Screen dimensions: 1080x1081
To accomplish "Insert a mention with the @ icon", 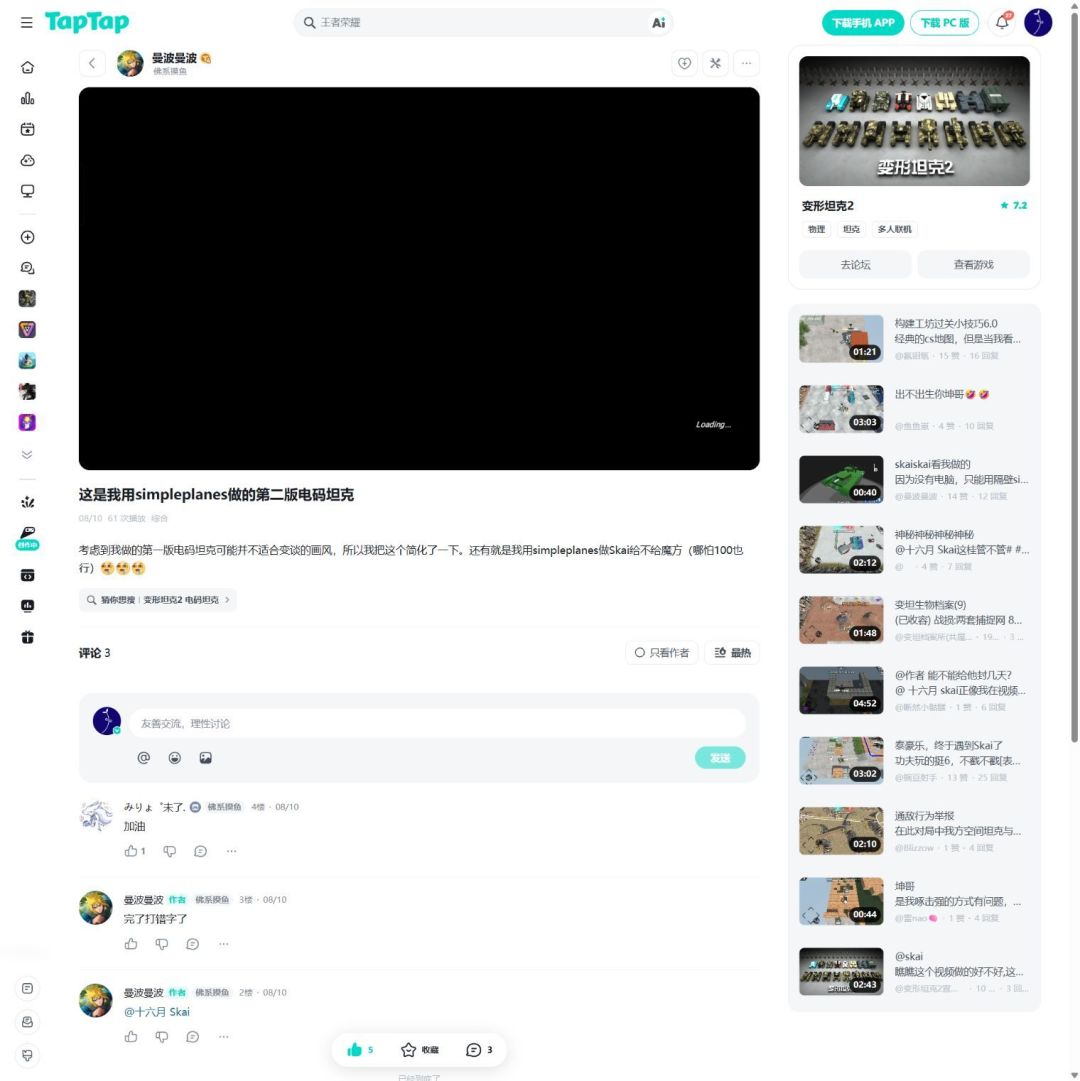I will coord(143,758).
